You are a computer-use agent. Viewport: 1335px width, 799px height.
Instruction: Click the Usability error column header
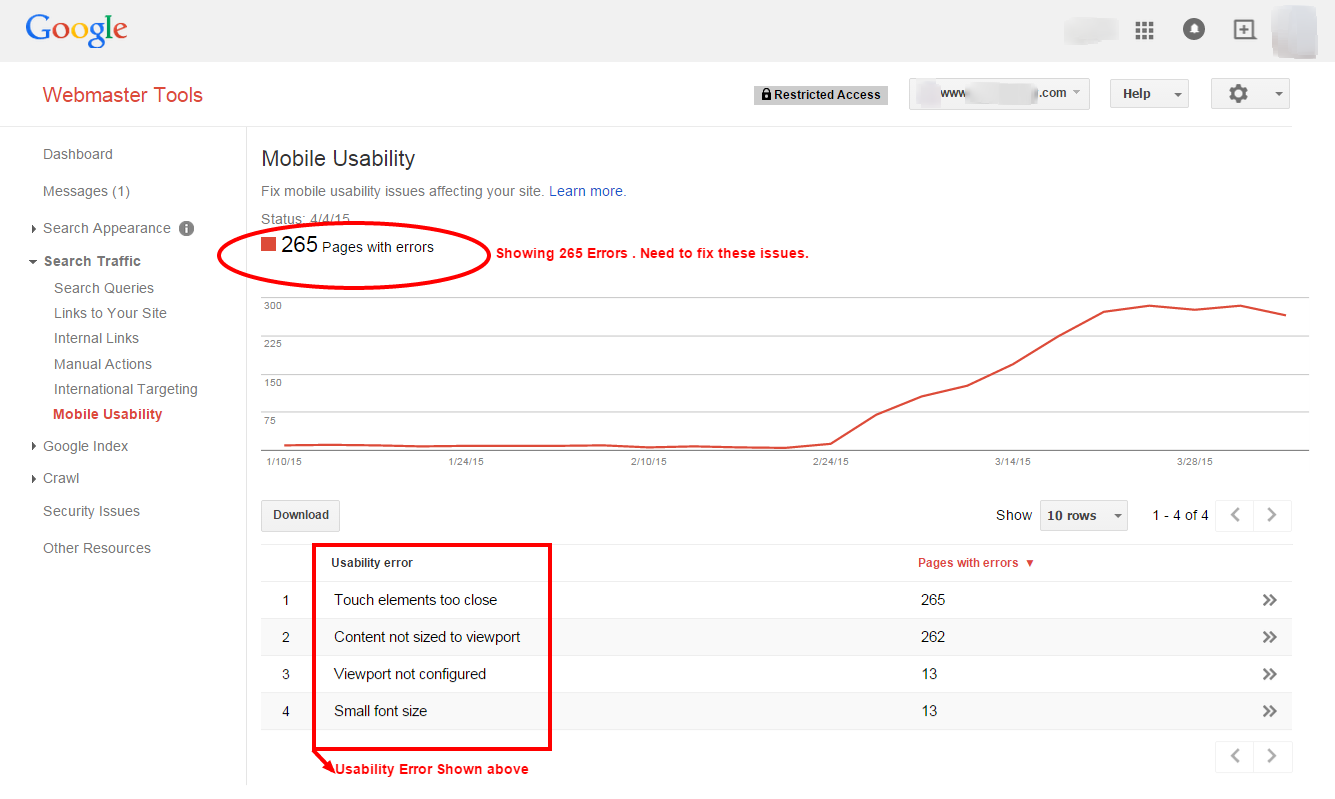tap(372, 563)
